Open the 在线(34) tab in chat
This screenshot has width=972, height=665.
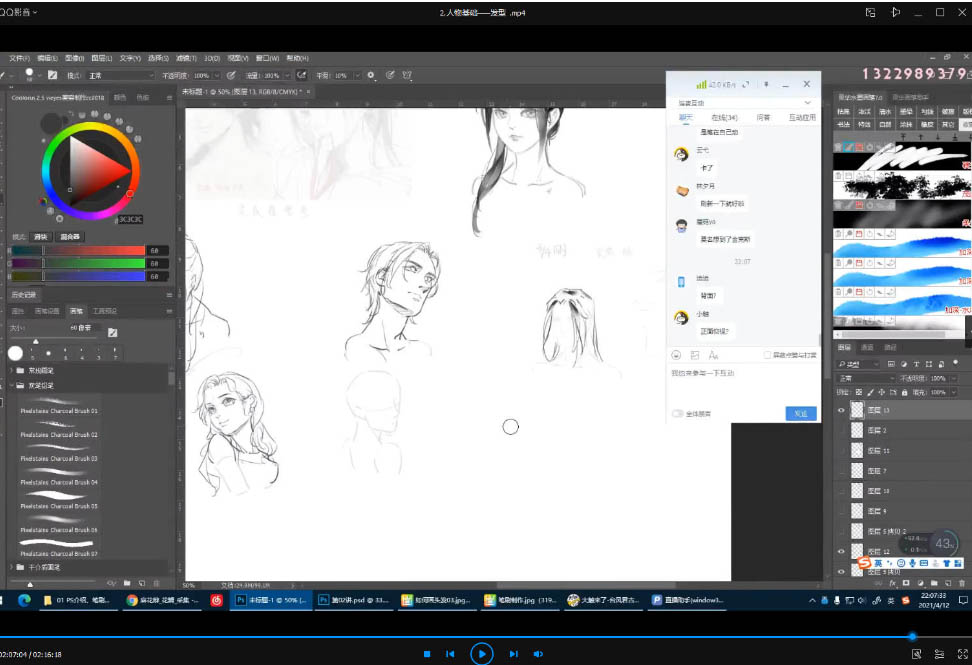[724, 117]
